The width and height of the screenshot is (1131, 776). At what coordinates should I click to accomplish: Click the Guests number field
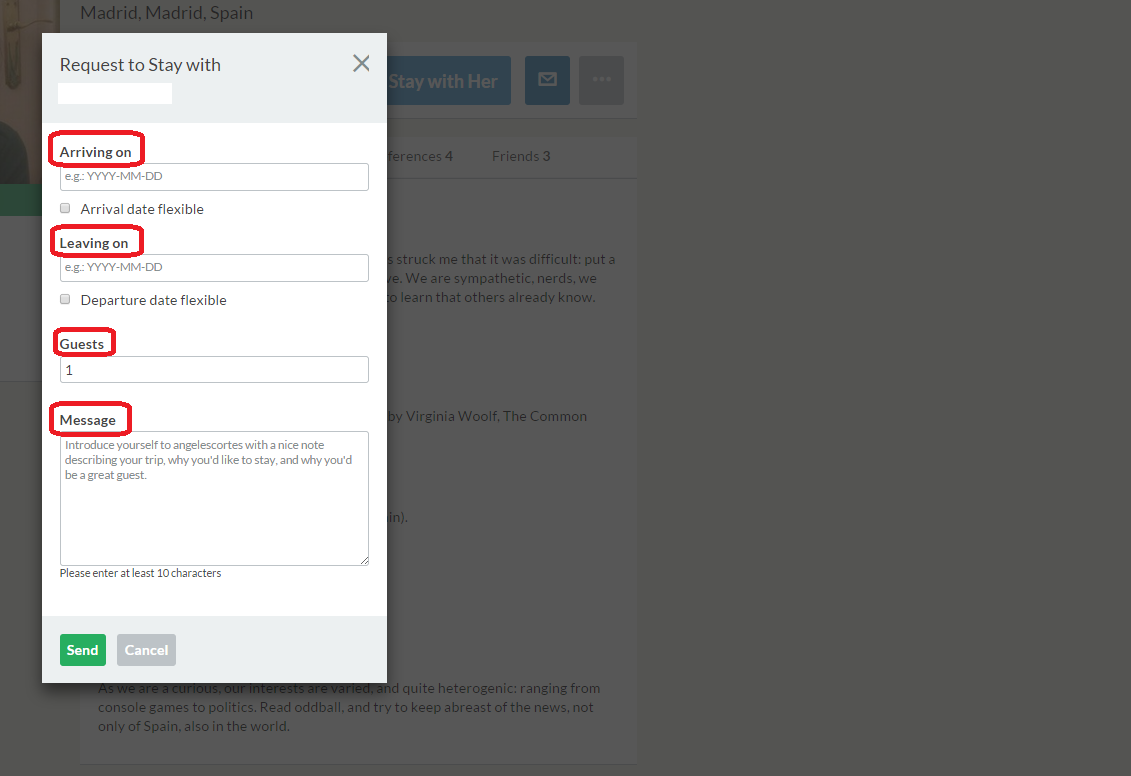(x=214, y=369)
